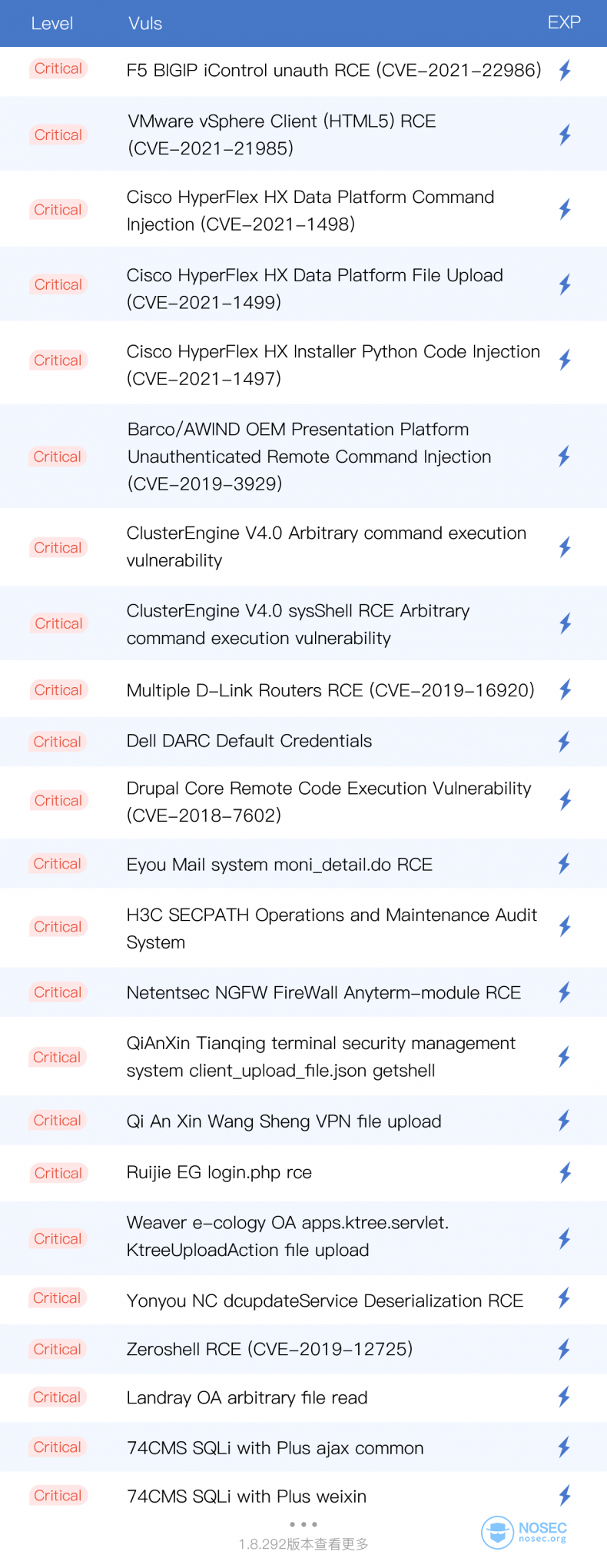
Task: Click EXP lightning icon for VMware vSphere Client RCE
Action: (x=565, y=135)
